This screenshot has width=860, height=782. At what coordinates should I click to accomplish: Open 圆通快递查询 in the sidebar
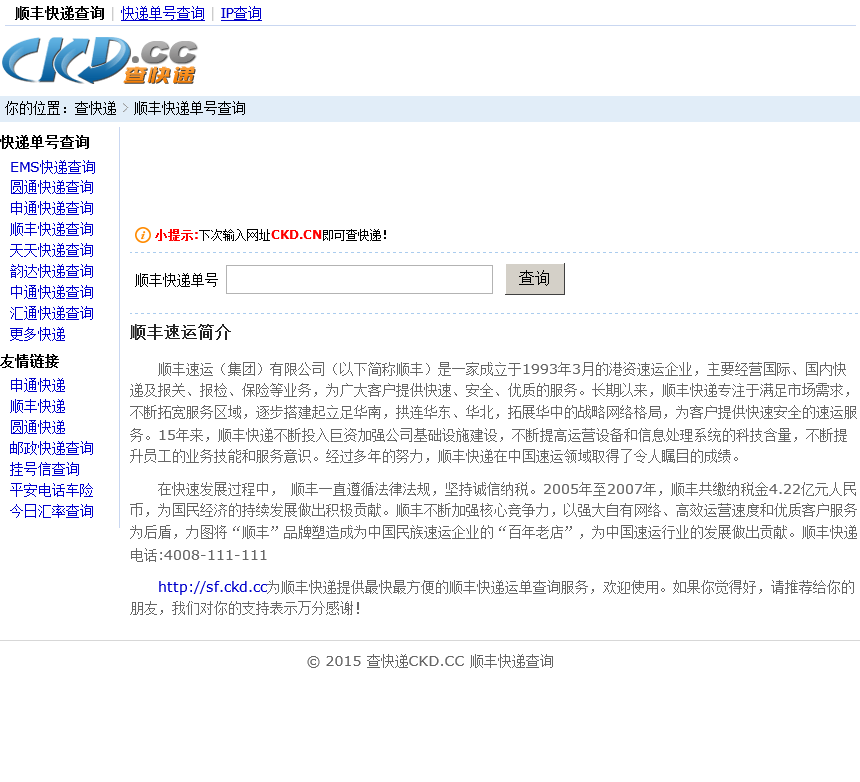pos(52,188)
